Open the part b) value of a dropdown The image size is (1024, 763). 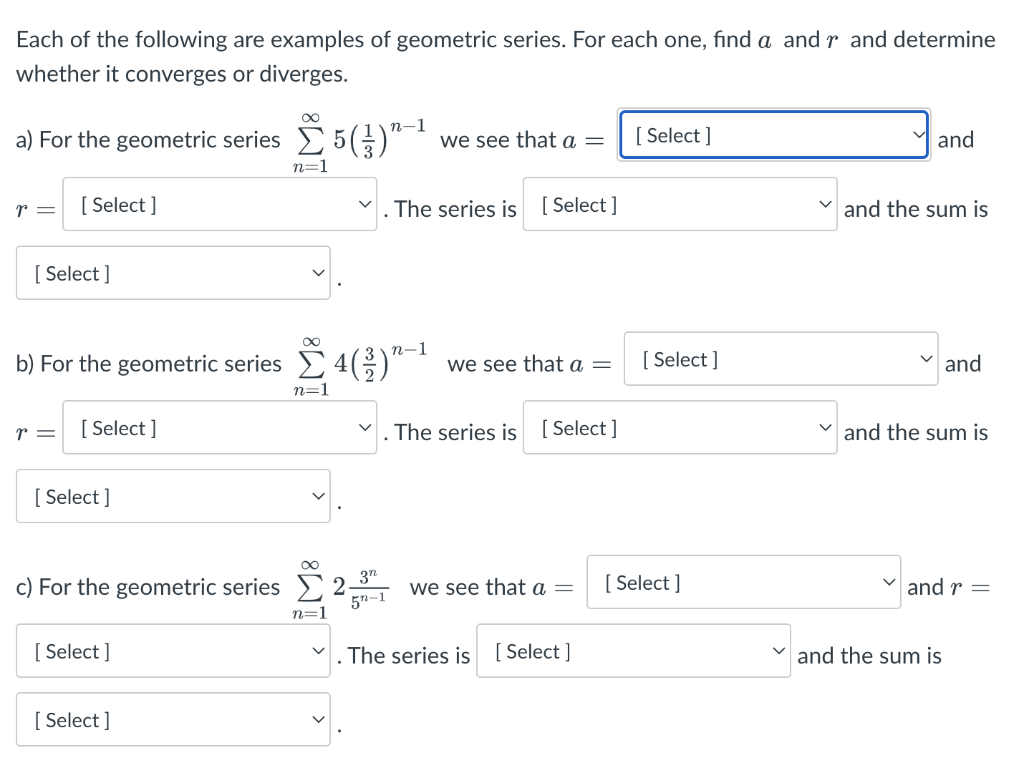(x=781, y=359)
